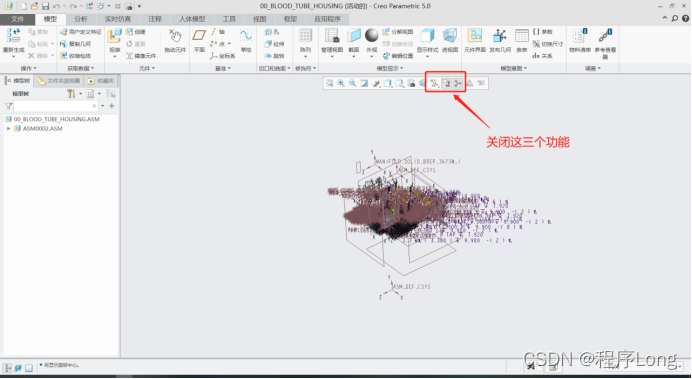
Task: Click the 组装 (Assemble) icon
Action: pyautogui.click(x=114, y=36)
